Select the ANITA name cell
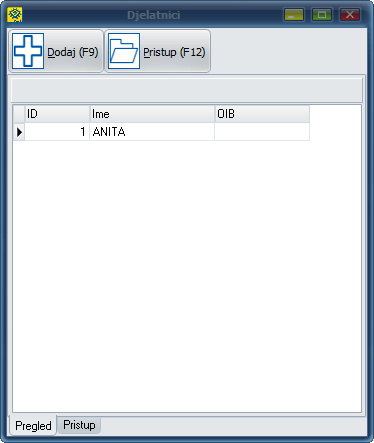Viewport: 374px width, 443px height. point(152,132)
